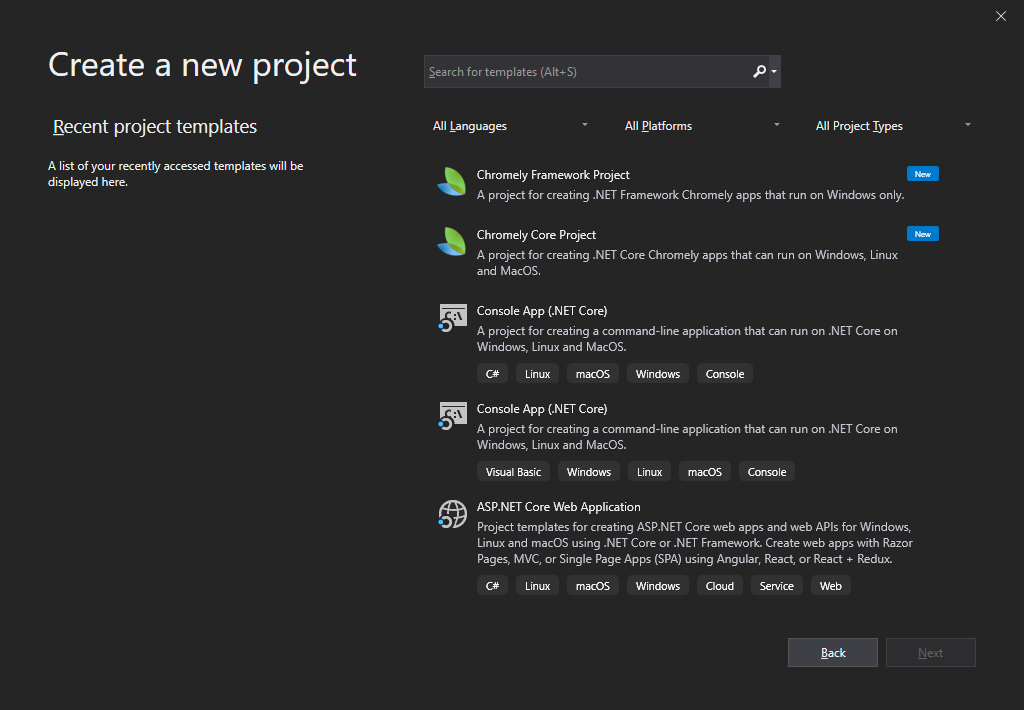Click the Console tag on C# Console App
This screenshot has width=1024, height=710.
725,374
